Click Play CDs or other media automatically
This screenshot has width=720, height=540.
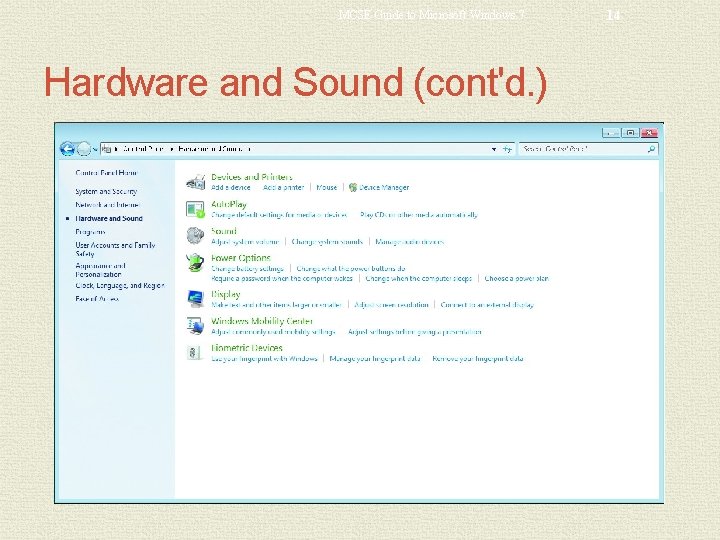tap(419, 214)
